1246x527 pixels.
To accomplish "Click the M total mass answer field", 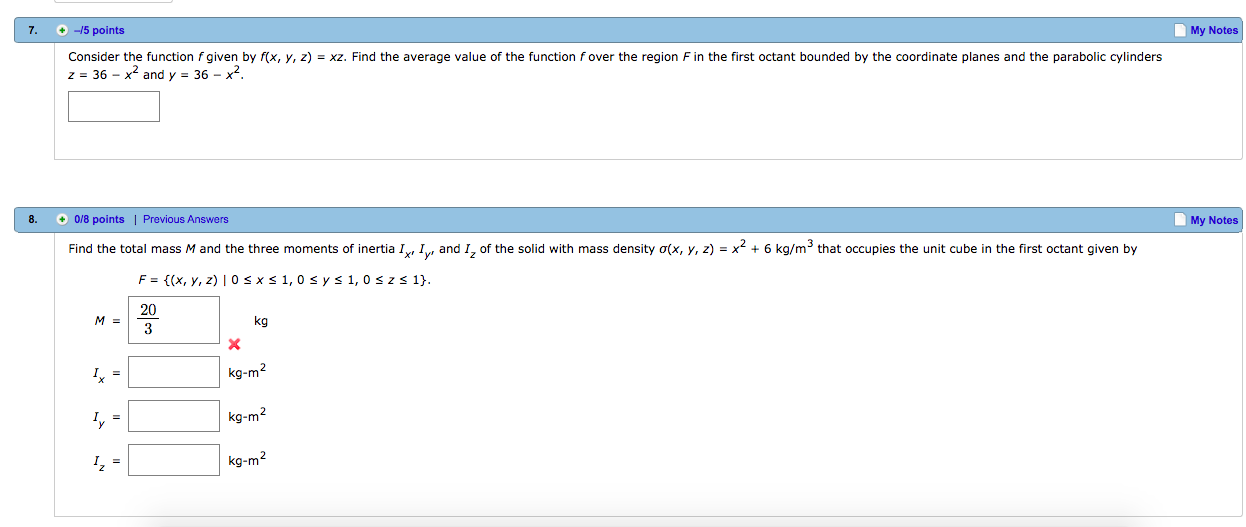I will (x=174, y=320).
